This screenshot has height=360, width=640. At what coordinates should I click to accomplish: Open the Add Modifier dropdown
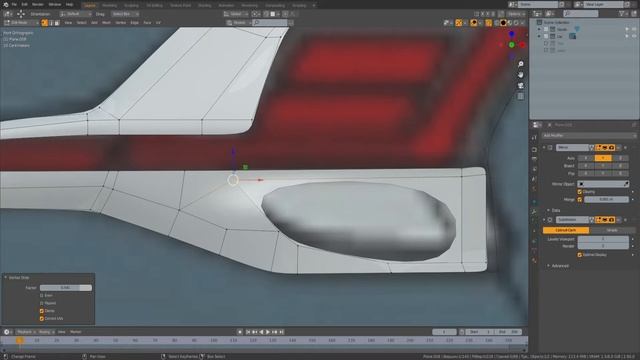(589, 135)
